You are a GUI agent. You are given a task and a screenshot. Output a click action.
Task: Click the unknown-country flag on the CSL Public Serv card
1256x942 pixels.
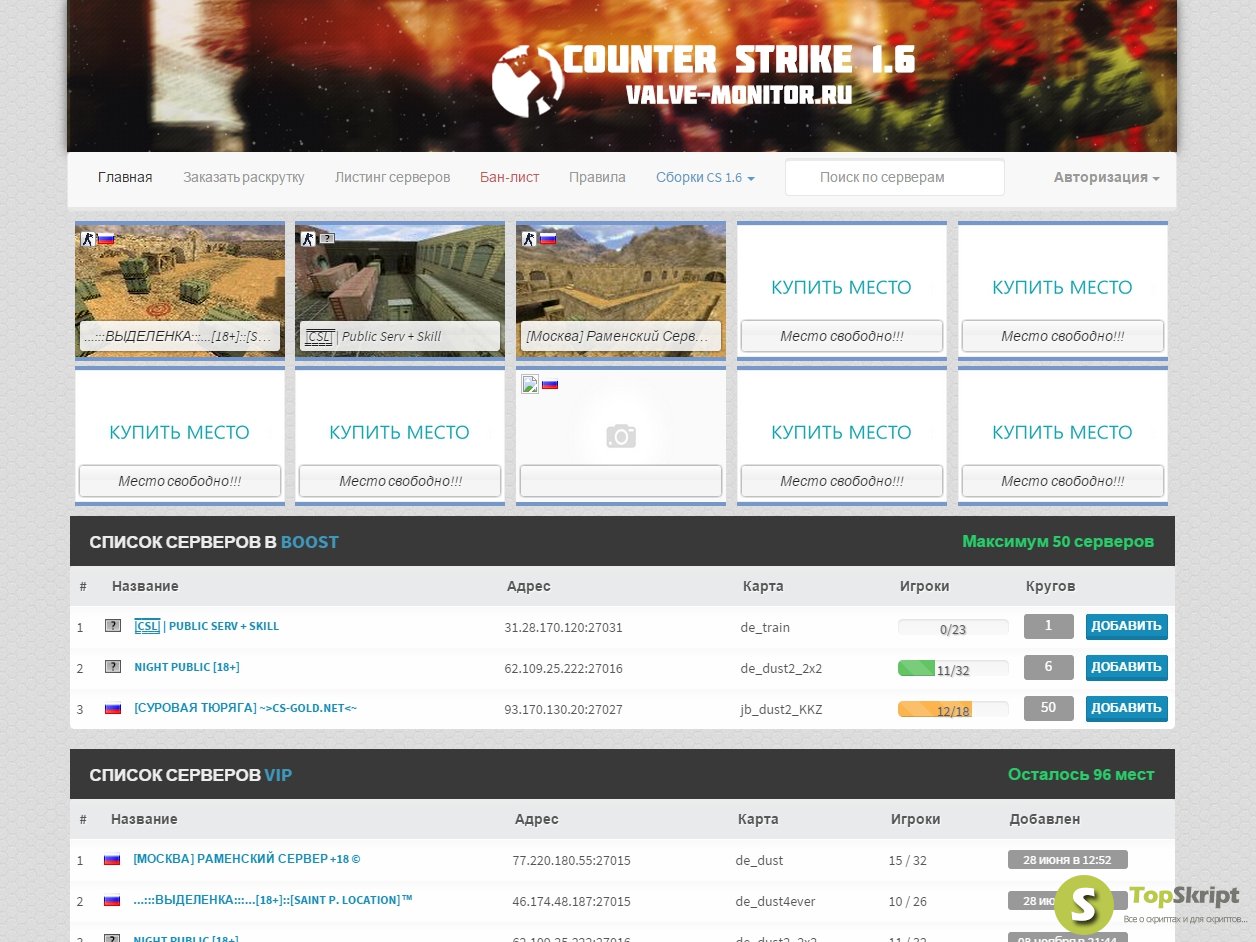(327, 239)
